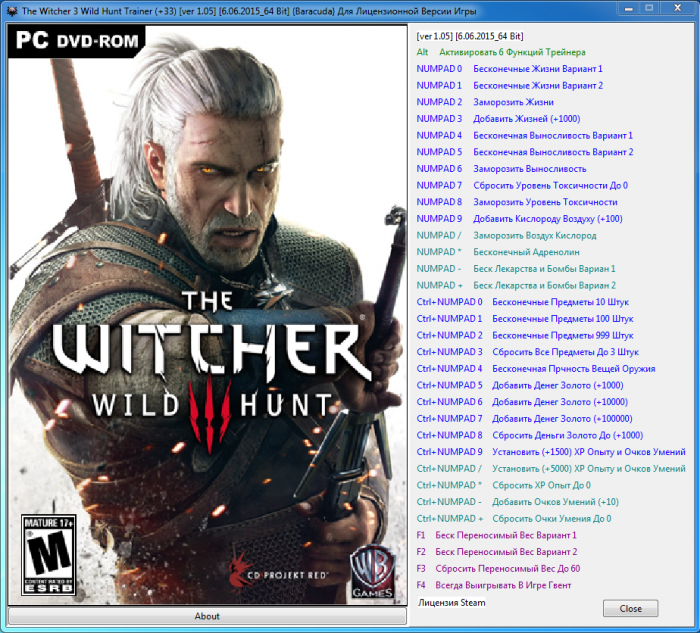700x633 pixels.
Task: Click 'Ctrl+NUMPAD / Установить (+5000) XP' line
Action: (551, 469)
